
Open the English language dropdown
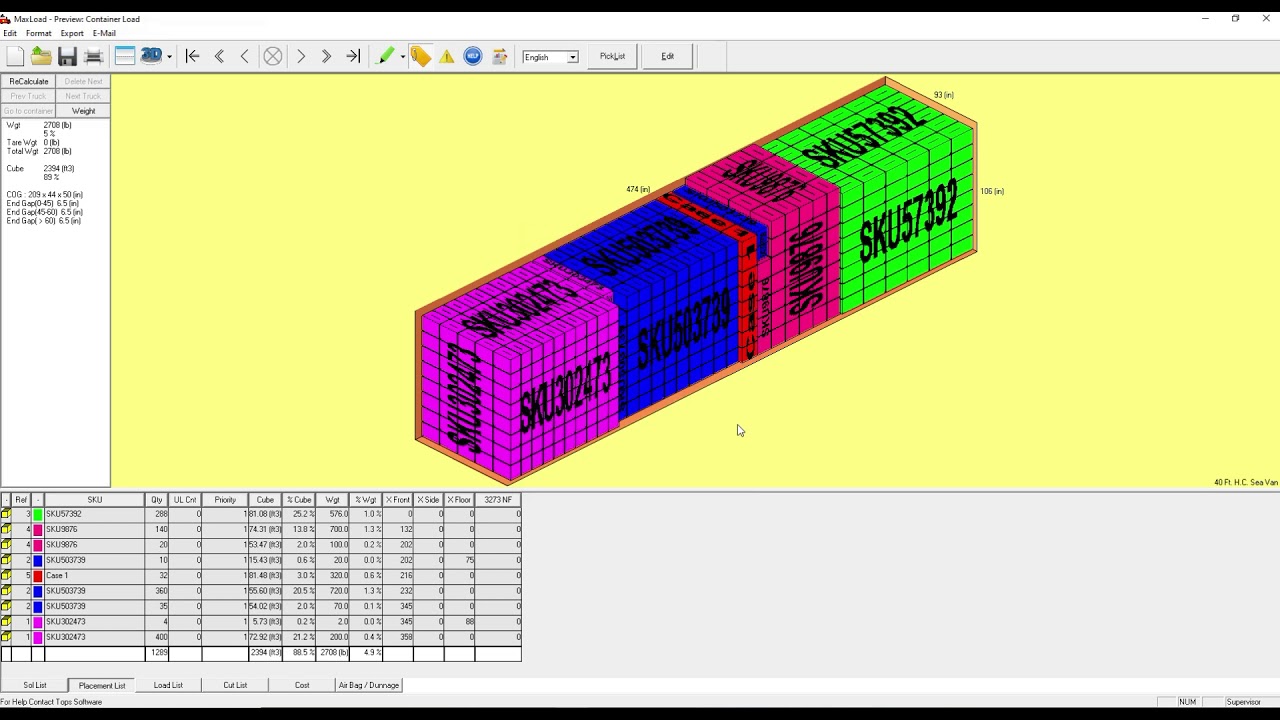[573, 57]
